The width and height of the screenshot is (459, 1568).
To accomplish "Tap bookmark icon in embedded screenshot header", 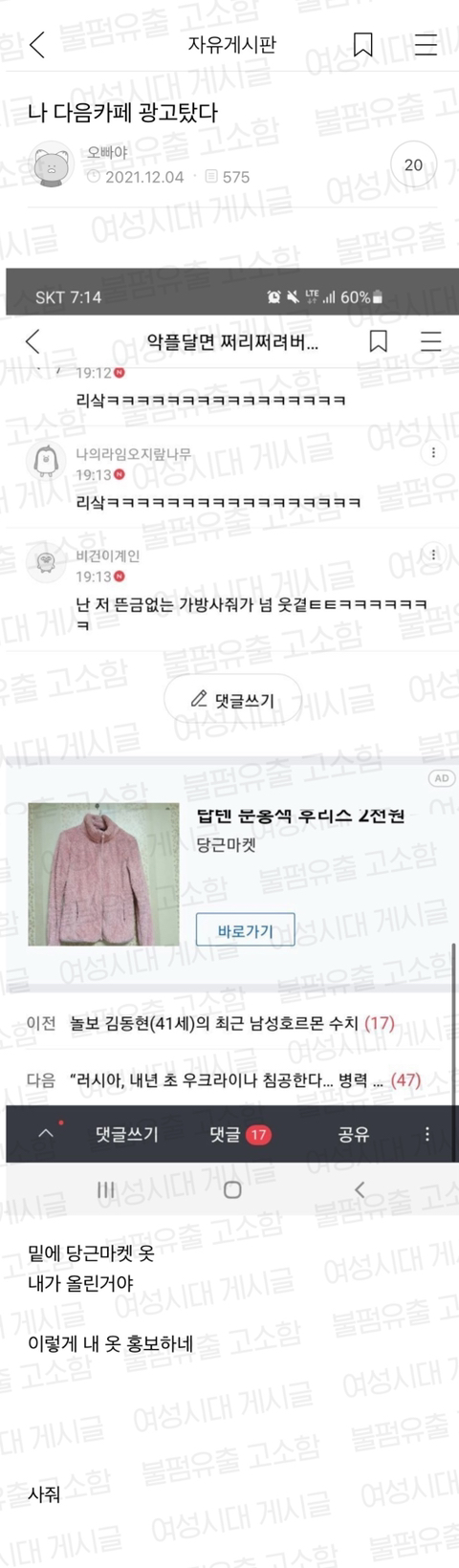I will pyautogui.click(x=379, y=341).
